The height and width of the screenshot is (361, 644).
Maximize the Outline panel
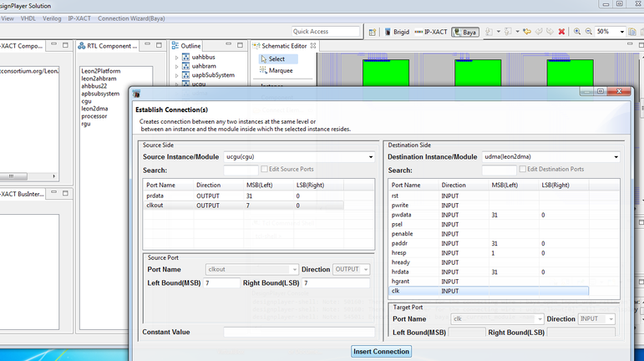240,45
